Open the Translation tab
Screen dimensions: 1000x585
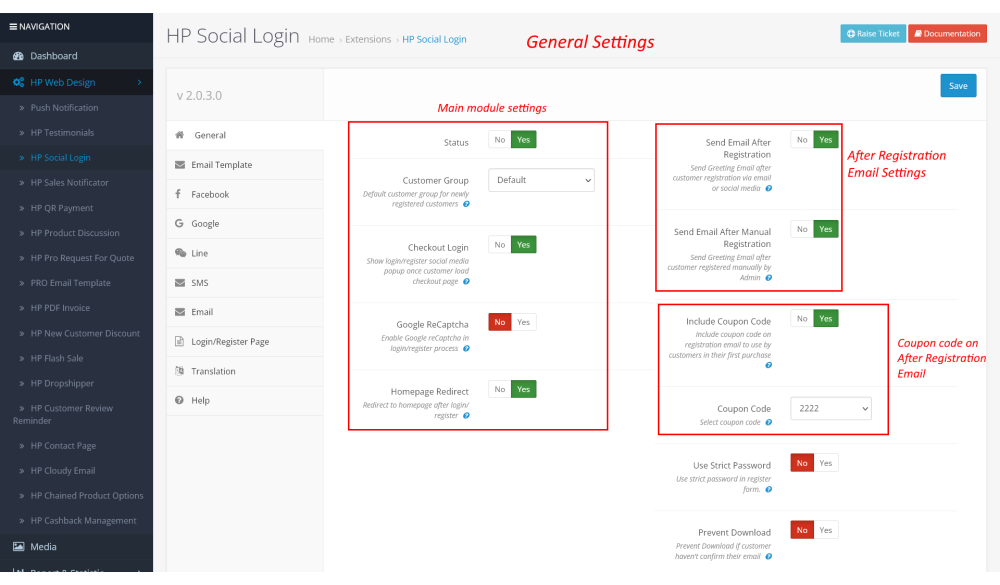[245, 371]
